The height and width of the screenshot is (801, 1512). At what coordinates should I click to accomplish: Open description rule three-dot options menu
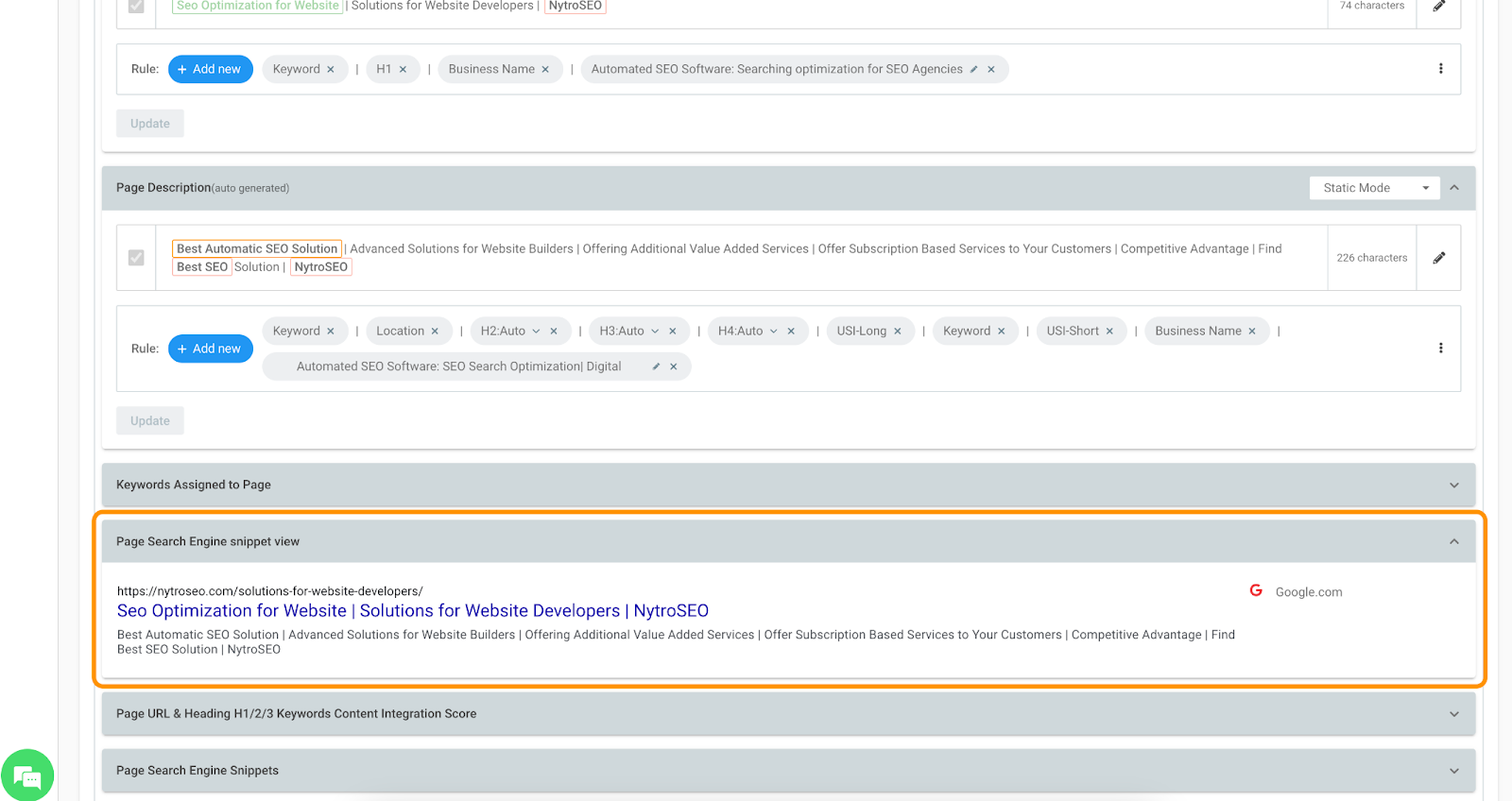[1440, 349]
